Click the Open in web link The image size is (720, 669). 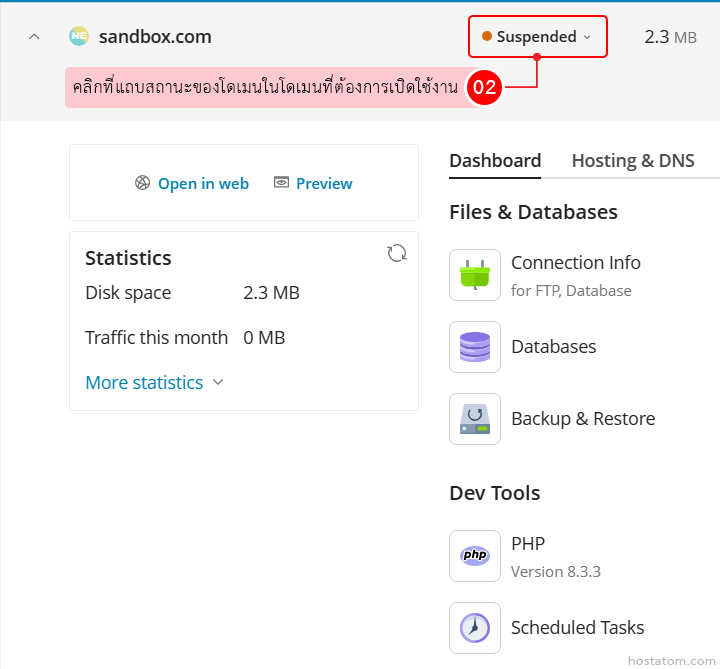(203, 183)
